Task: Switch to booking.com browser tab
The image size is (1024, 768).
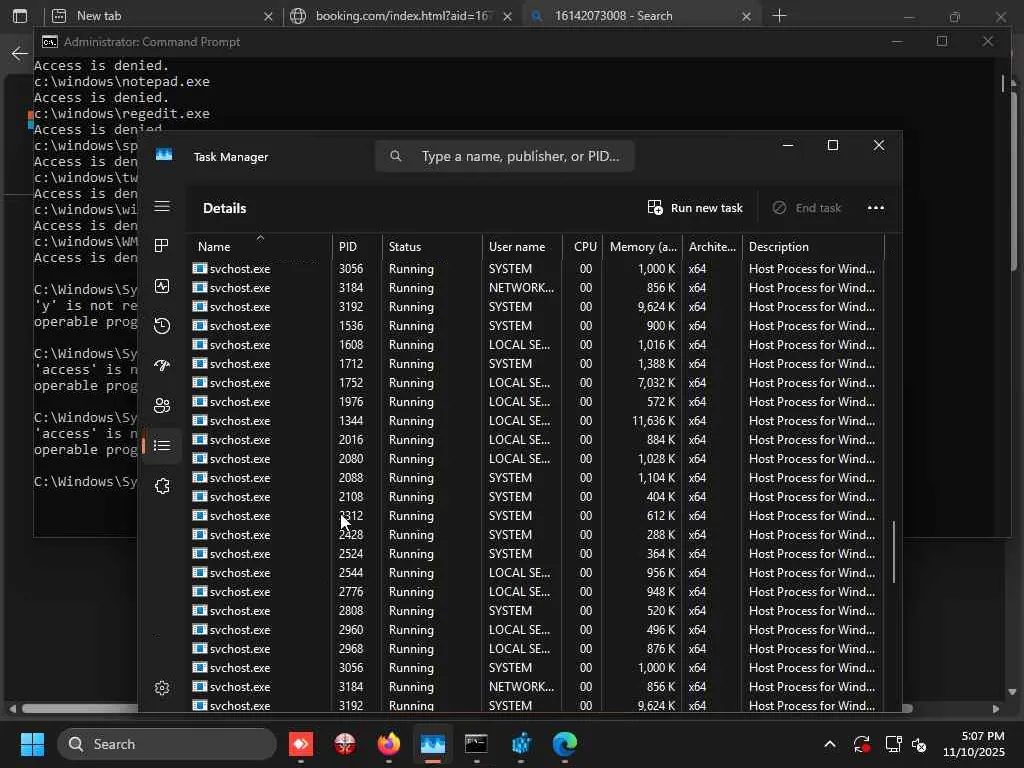Action: click(400, 16)
